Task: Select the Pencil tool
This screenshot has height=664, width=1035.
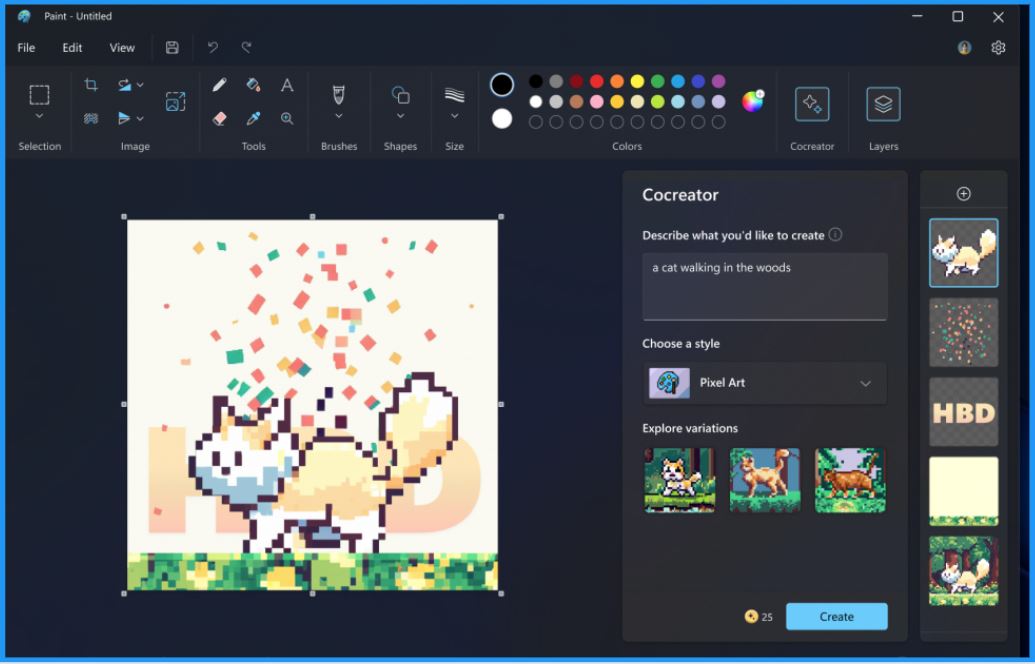Action: tap(220, 84)
